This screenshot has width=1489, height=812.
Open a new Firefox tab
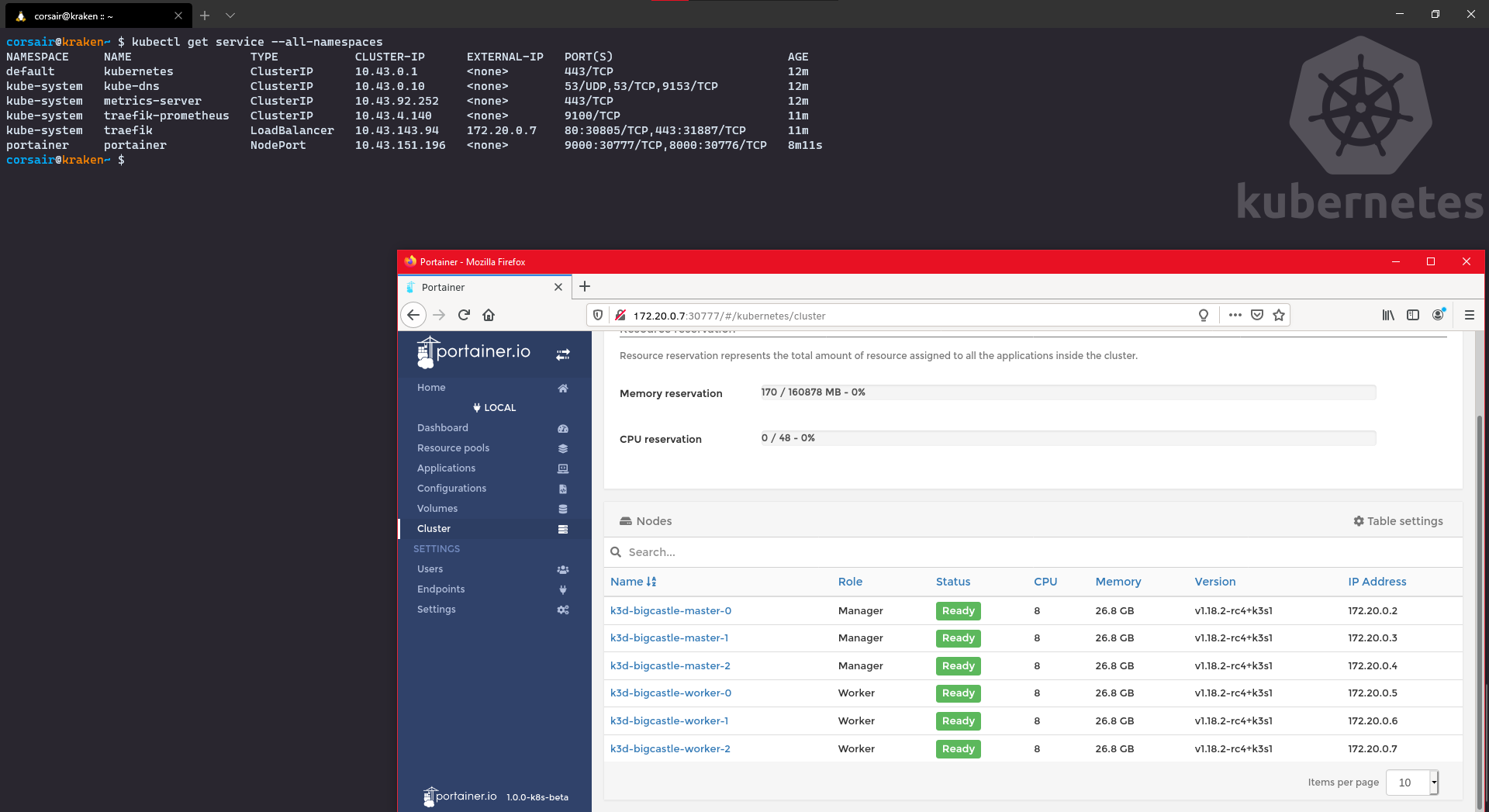point(585,287)
